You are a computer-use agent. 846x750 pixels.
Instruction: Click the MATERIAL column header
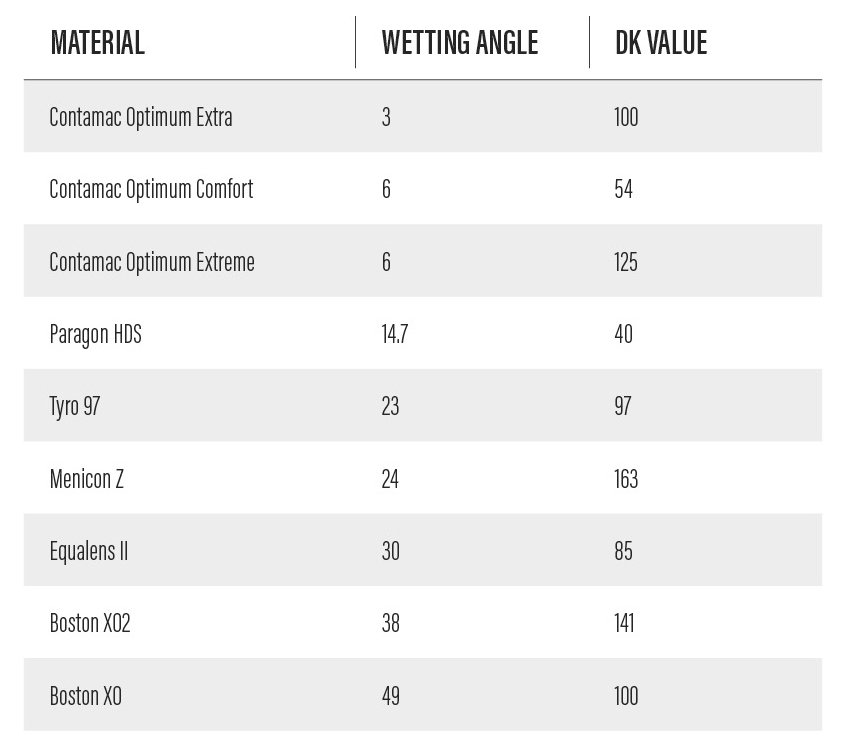coord(97,43)
